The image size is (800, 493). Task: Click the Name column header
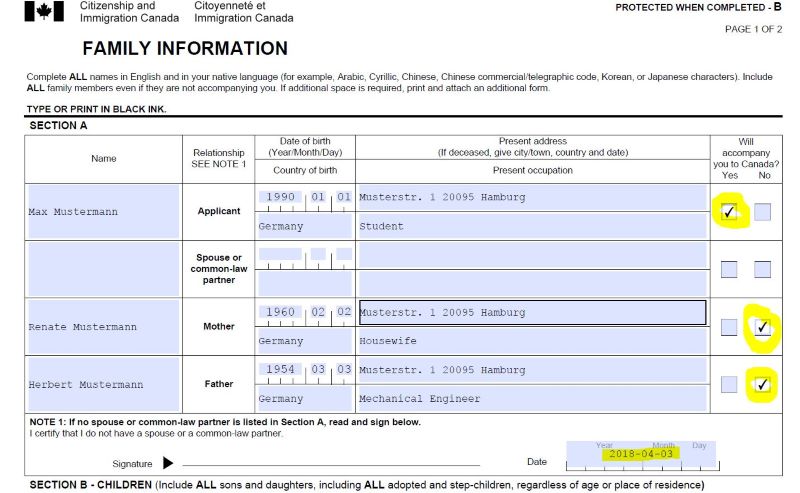click(x=104, y=159)
